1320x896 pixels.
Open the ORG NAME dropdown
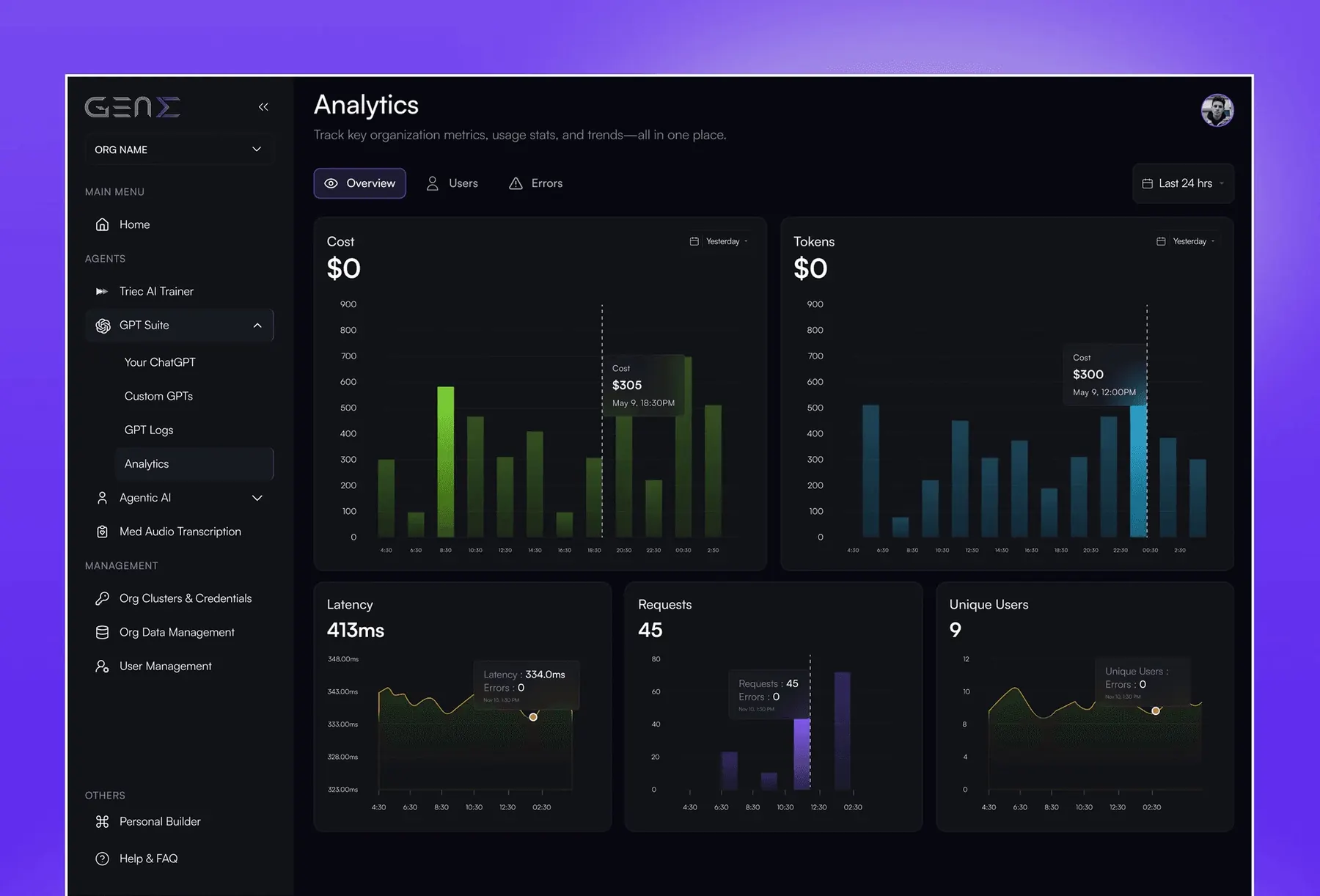[178, 150]
